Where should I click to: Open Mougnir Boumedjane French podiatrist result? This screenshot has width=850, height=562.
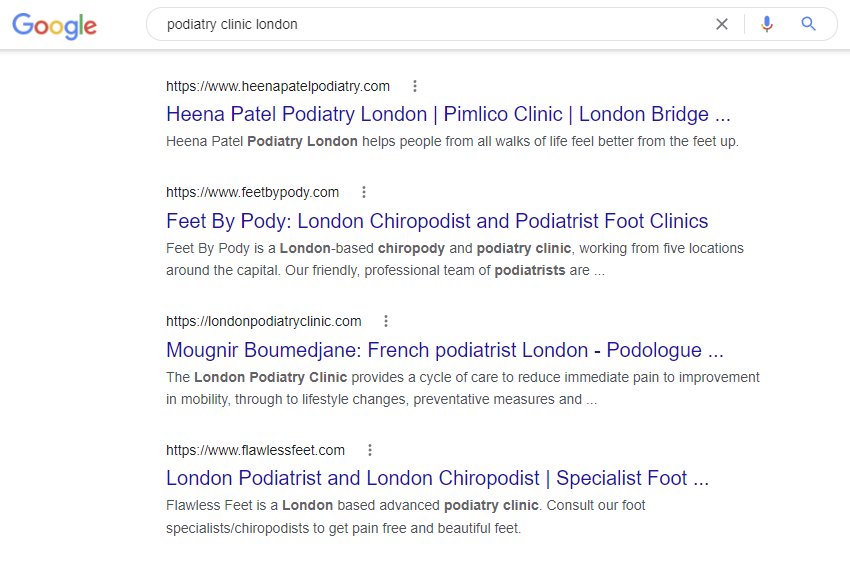pos(445,350)
